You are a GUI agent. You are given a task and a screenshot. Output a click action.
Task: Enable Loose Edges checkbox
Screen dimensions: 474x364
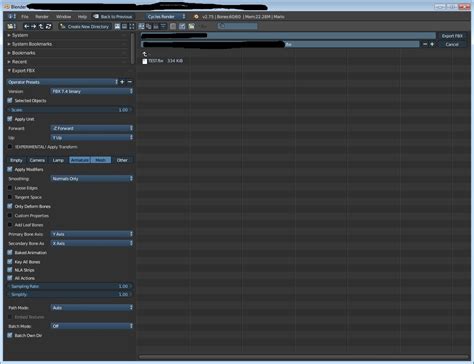pos(10,188)
